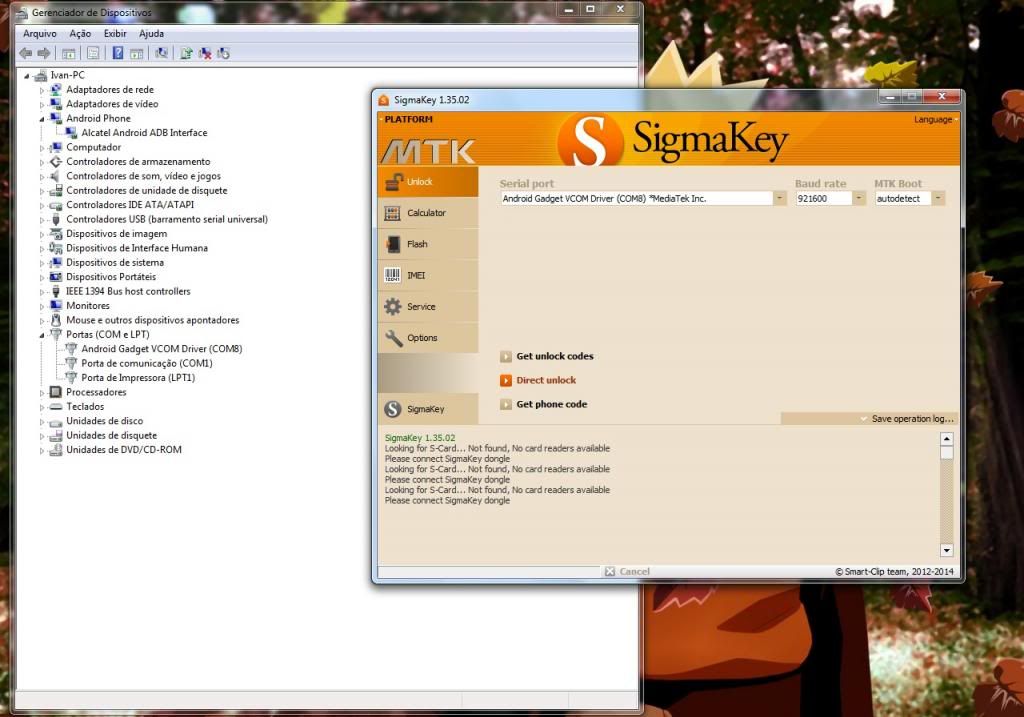
Task: Select Unidades de disquete in the tree
Action: click(112, 436)
